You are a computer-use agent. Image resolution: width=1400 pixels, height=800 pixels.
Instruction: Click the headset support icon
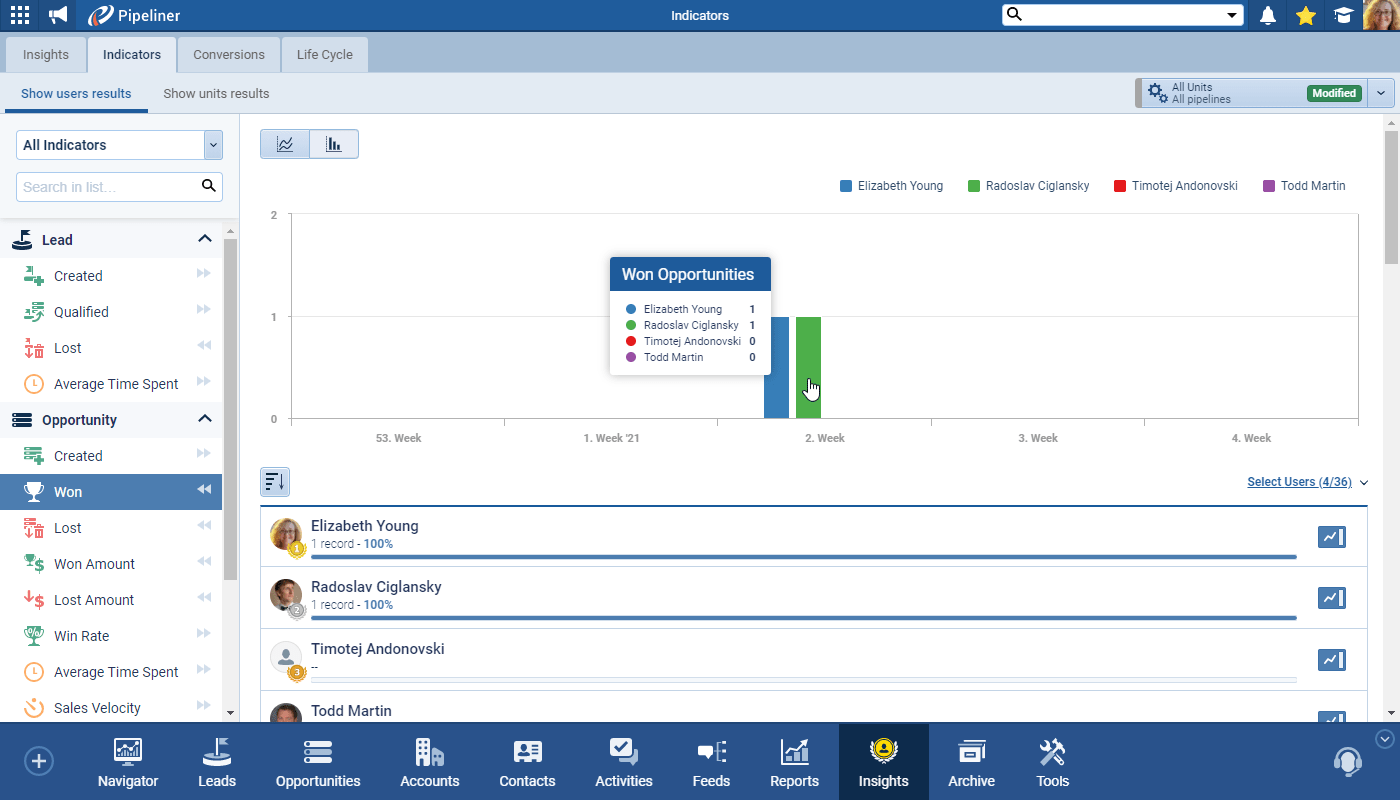(1348, 762)
